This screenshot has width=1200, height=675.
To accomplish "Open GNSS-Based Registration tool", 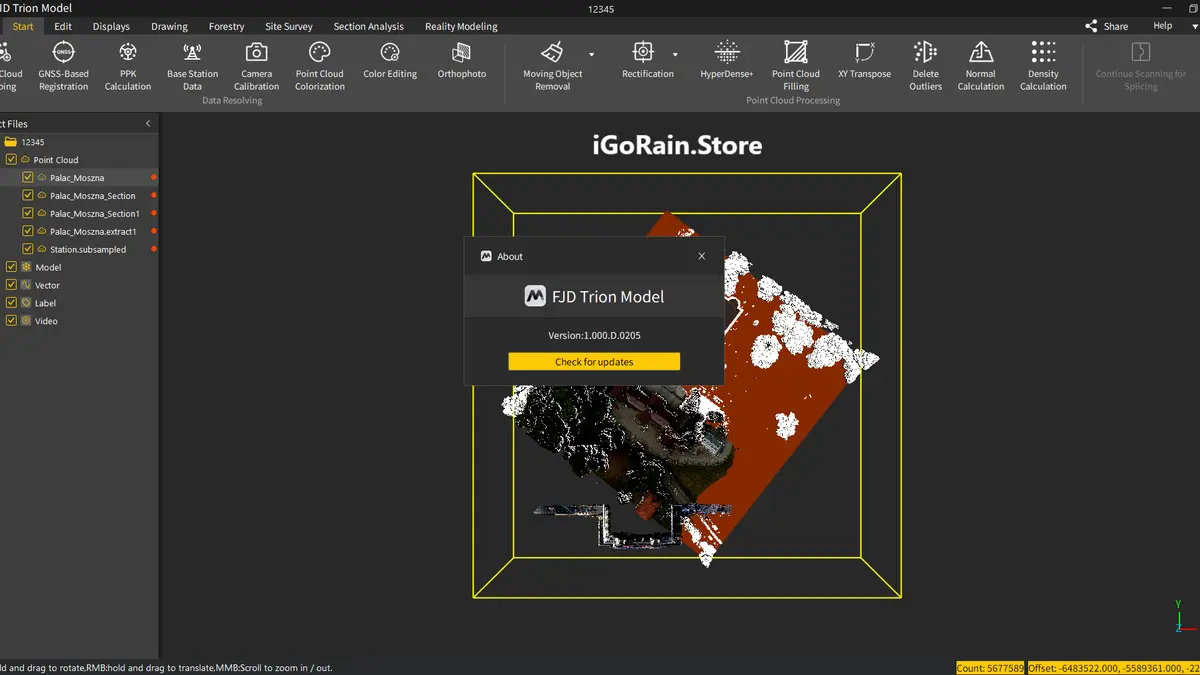I will pyautogui.click(x=63, y=66).
